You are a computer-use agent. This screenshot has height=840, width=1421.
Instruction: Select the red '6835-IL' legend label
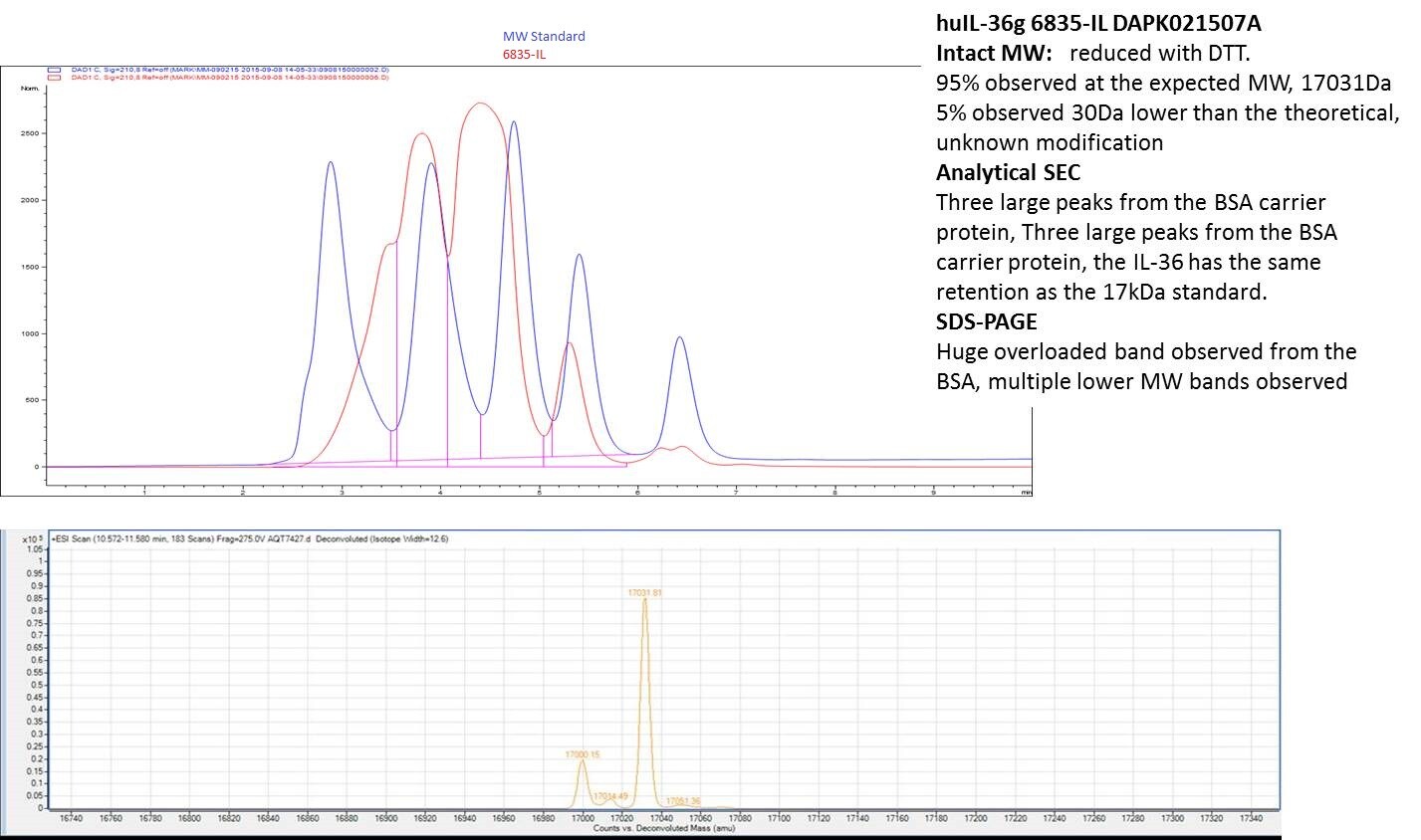click(524, 54)
